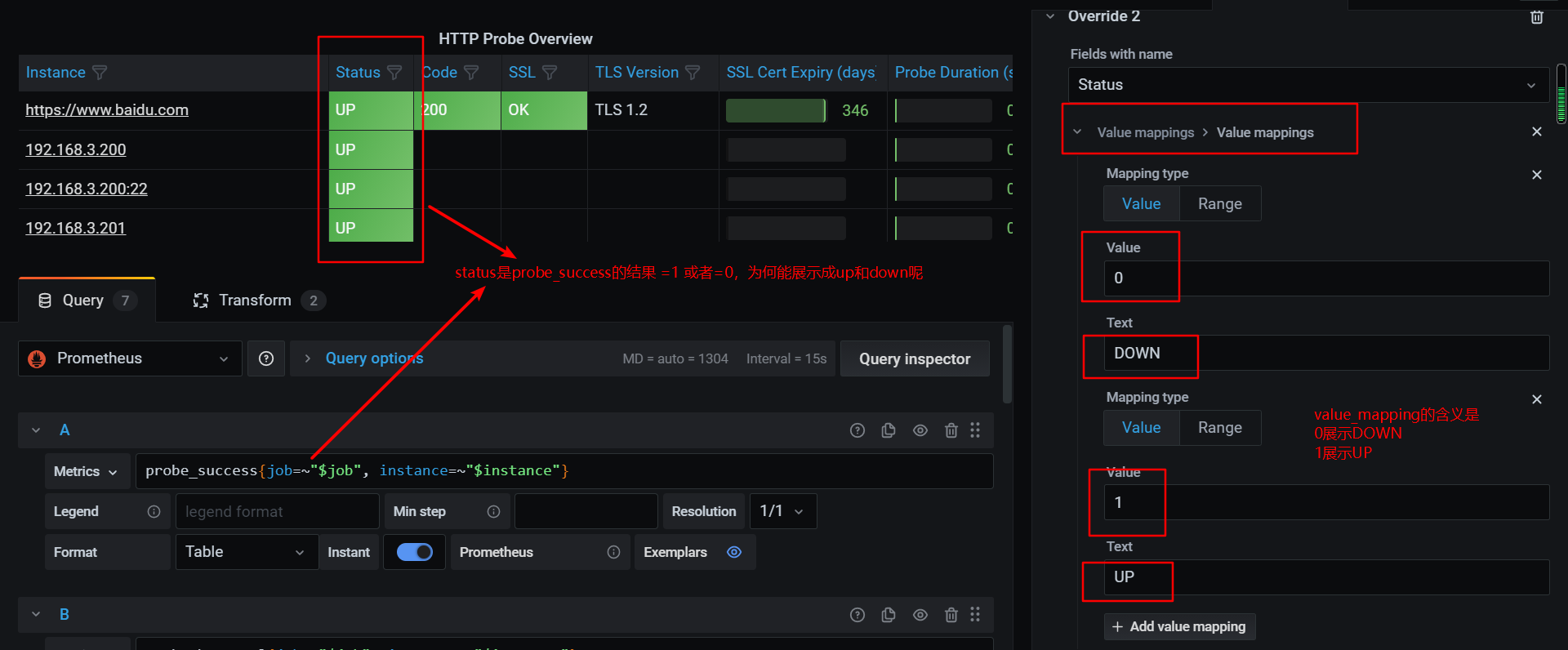The image size is (1568, 650).
Task: Open data source help icon
Action: [x=266, y=358]
